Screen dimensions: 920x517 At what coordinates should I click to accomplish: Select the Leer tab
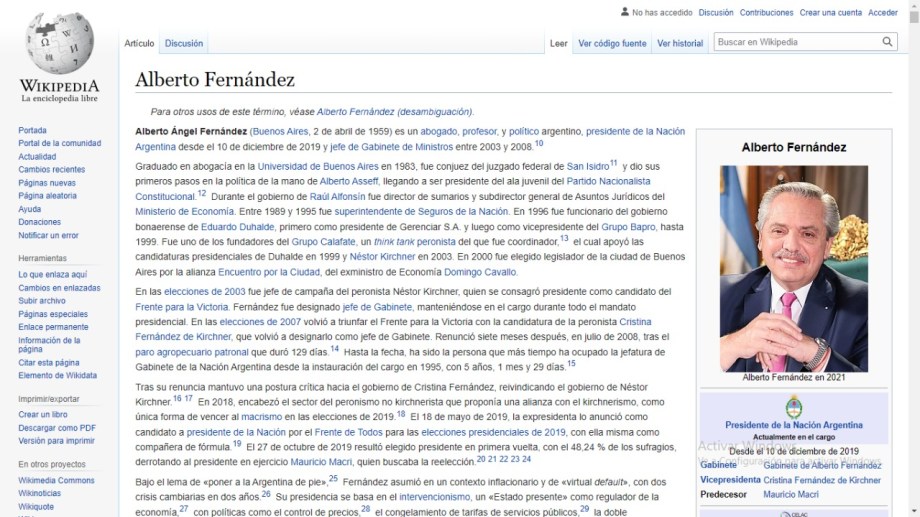tap(558, 43)
